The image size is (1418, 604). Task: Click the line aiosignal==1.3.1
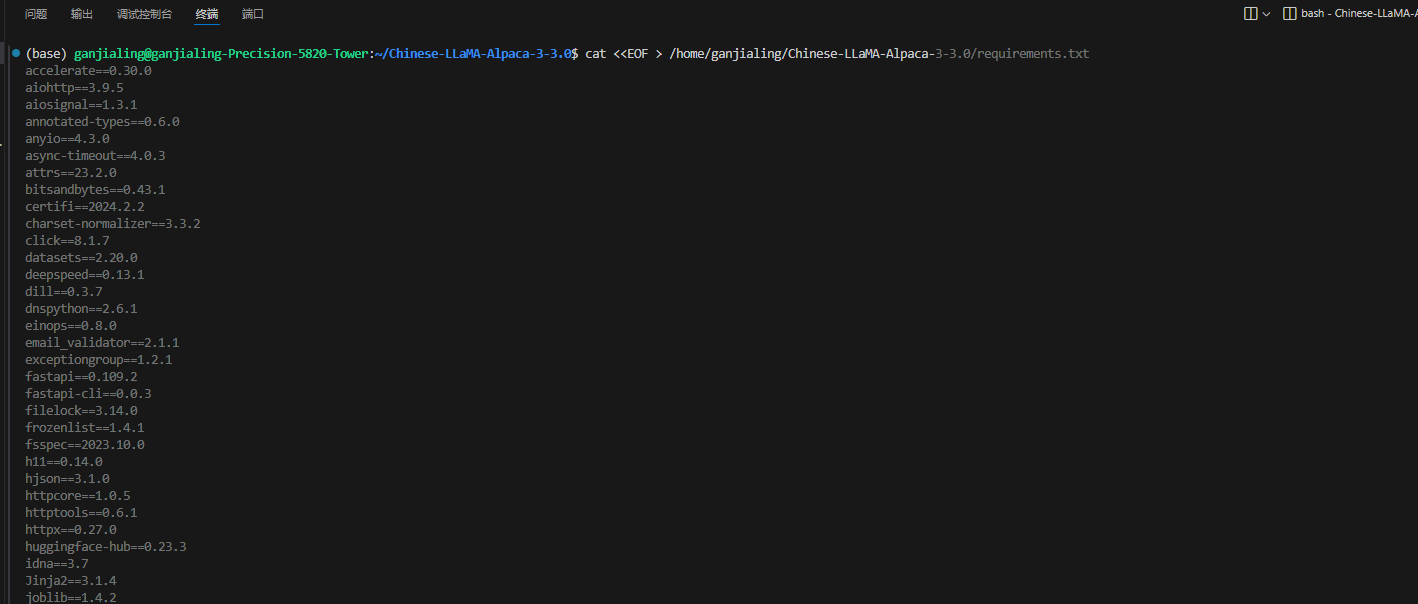[x=81, y=105]
